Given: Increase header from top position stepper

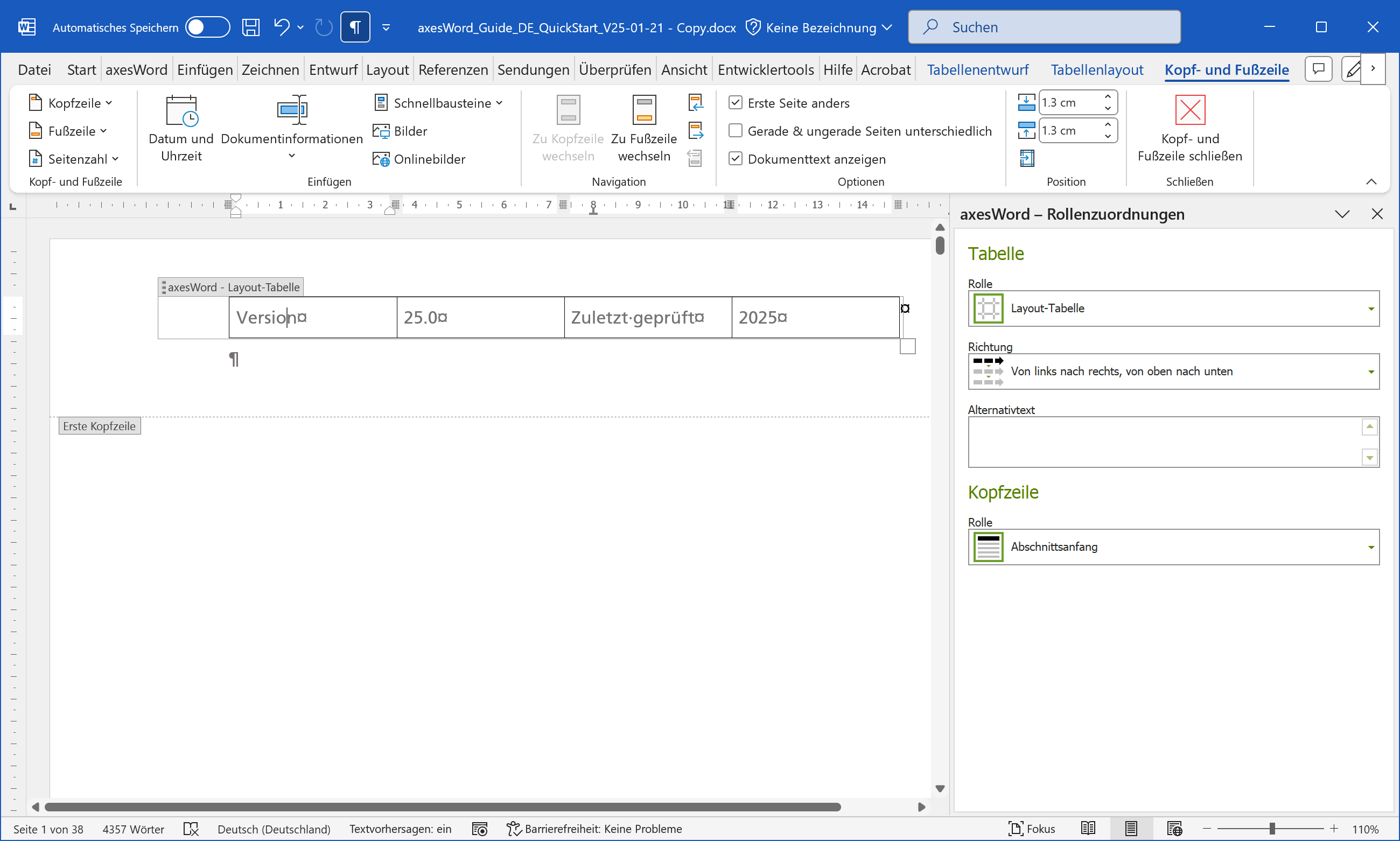Looking at the screenshot, I should [x=1108, y=96].
